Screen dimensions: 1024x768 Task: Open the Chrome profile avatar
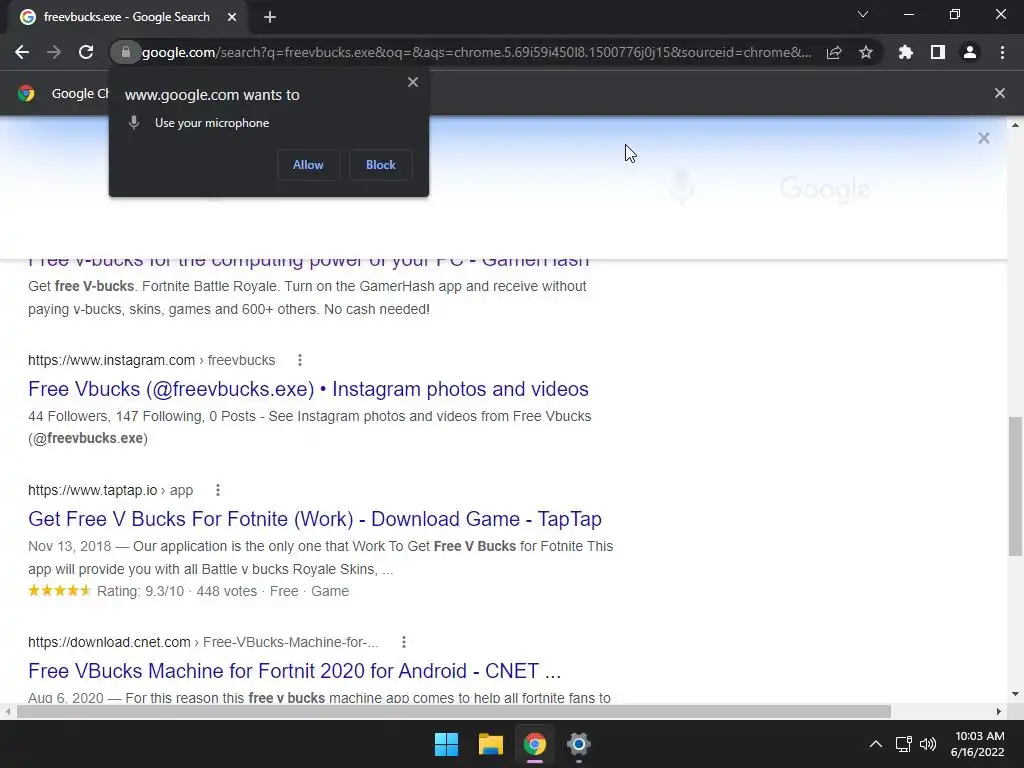pyautogui.click(x=970, y=52)
